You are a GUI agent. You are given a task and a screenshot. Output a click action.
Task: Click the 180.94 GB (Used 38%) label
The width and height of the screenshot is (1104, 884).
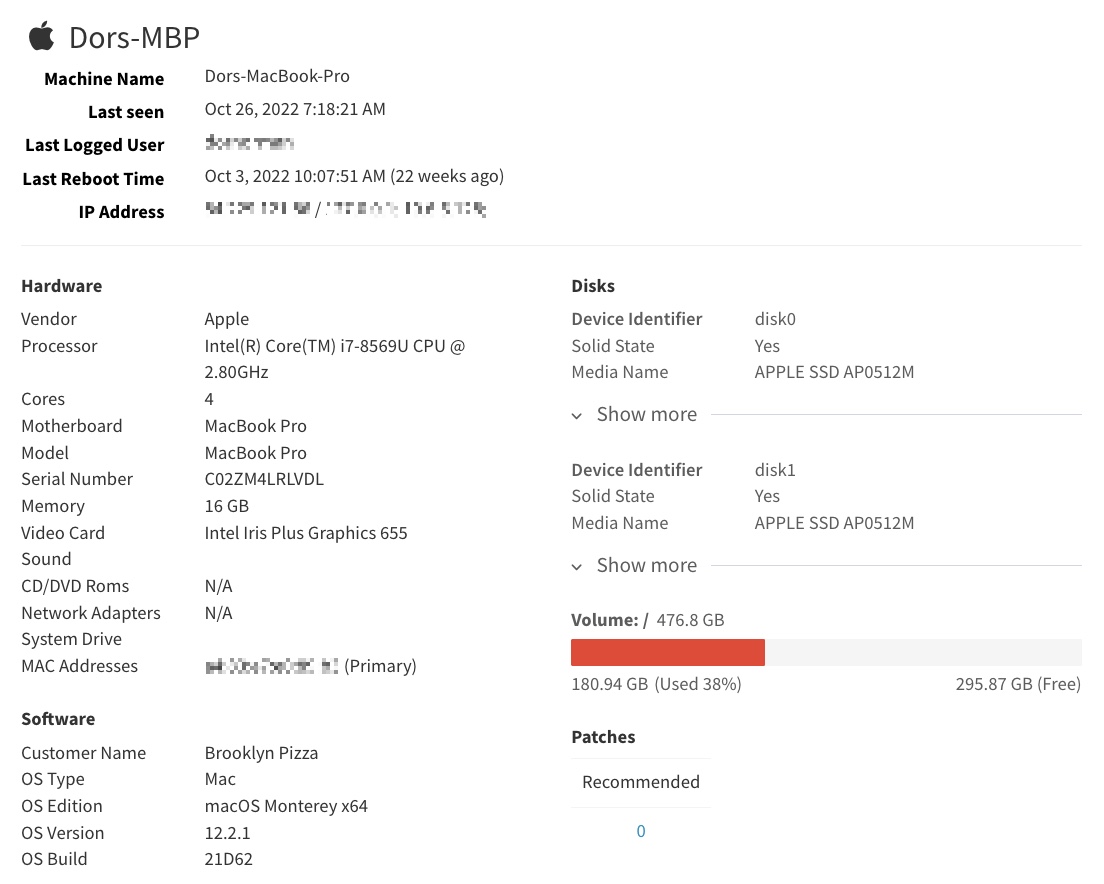point(656,684)
